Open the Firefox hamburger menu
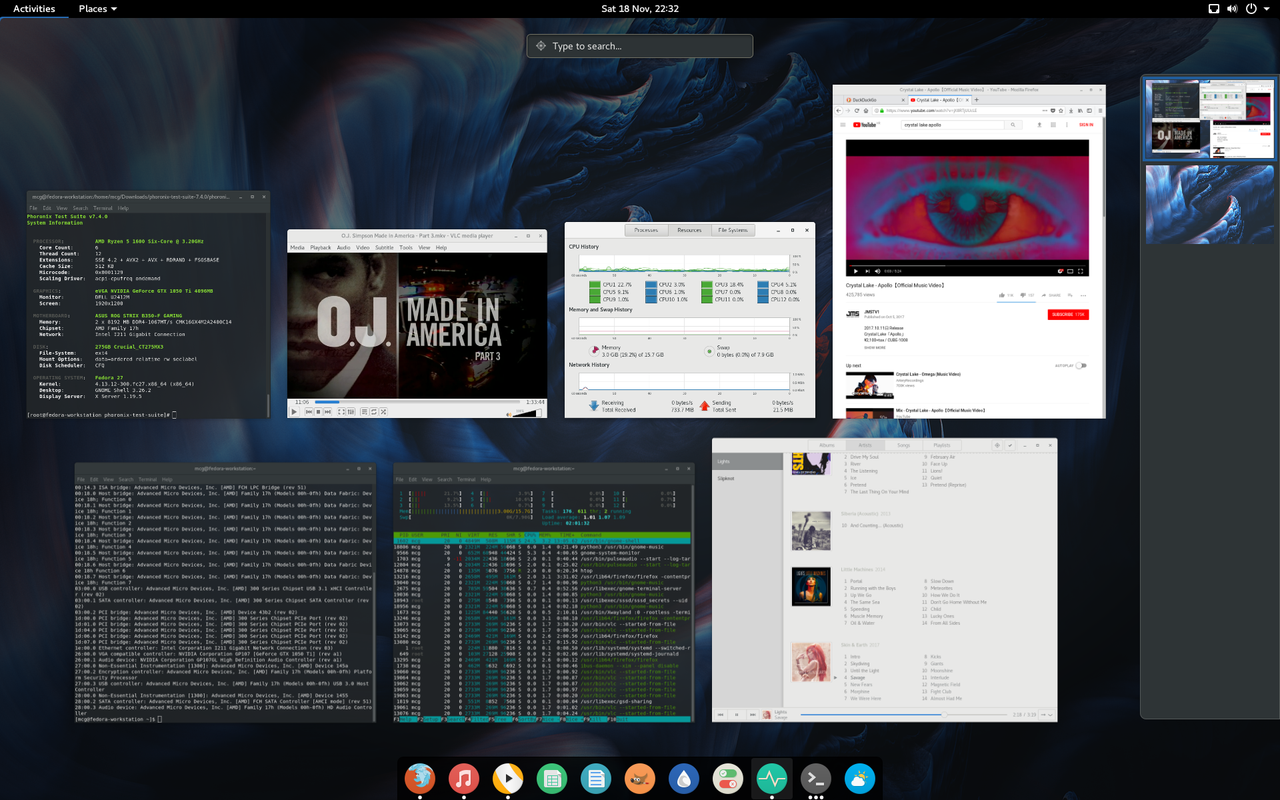The image size is (1280, 800). (1099, 110)
